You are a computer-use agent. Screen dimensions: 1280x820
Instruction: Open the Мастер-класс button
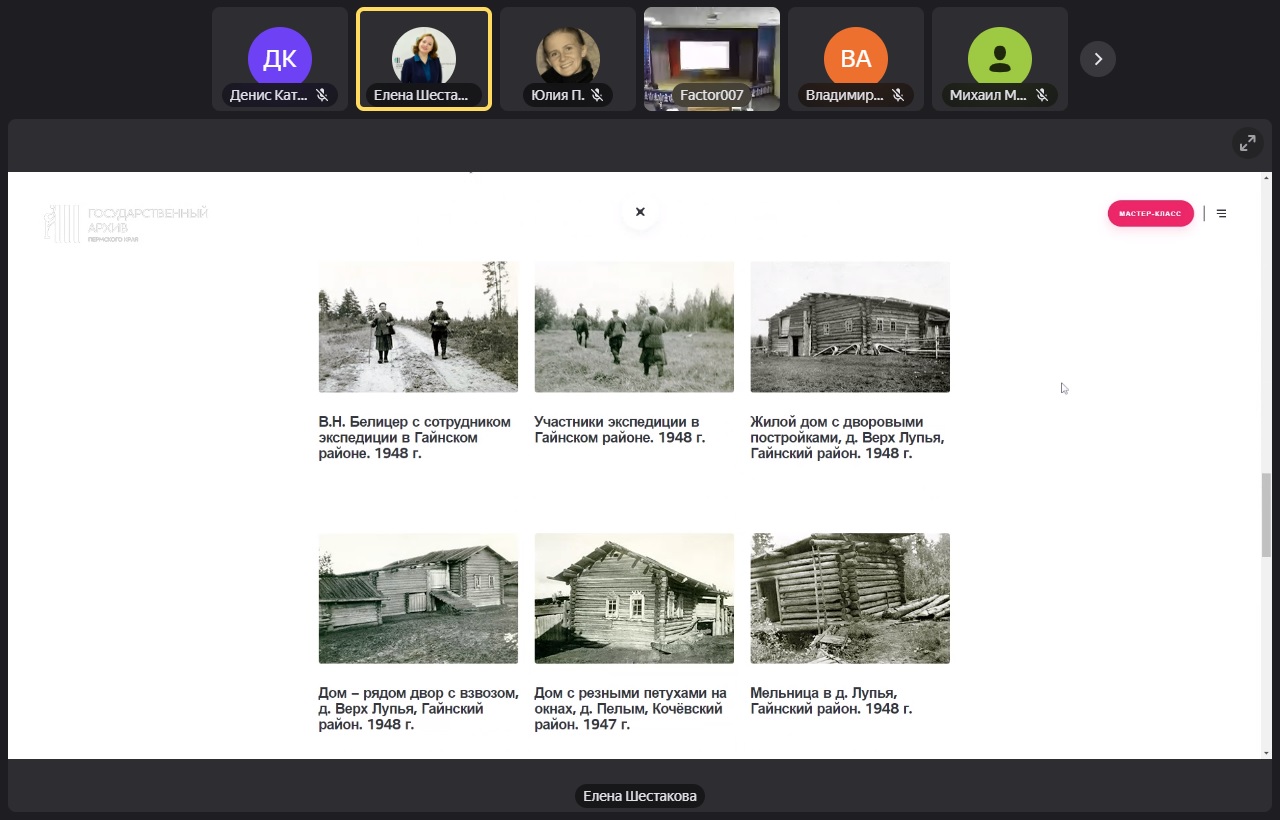point(1150,214)
